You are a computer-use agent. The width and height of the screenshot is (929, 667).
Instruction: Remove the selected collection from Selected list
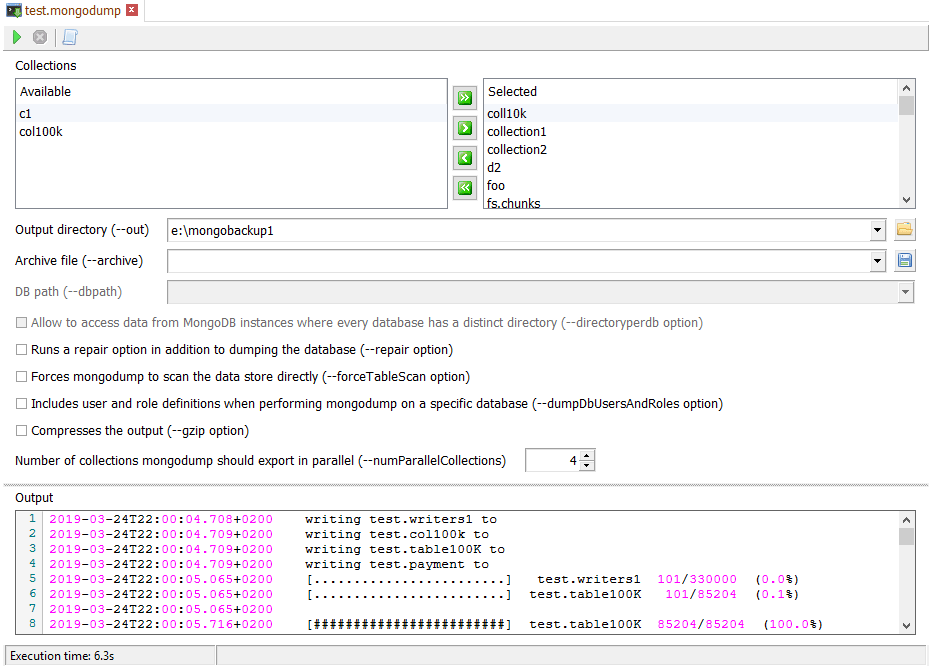464,158
